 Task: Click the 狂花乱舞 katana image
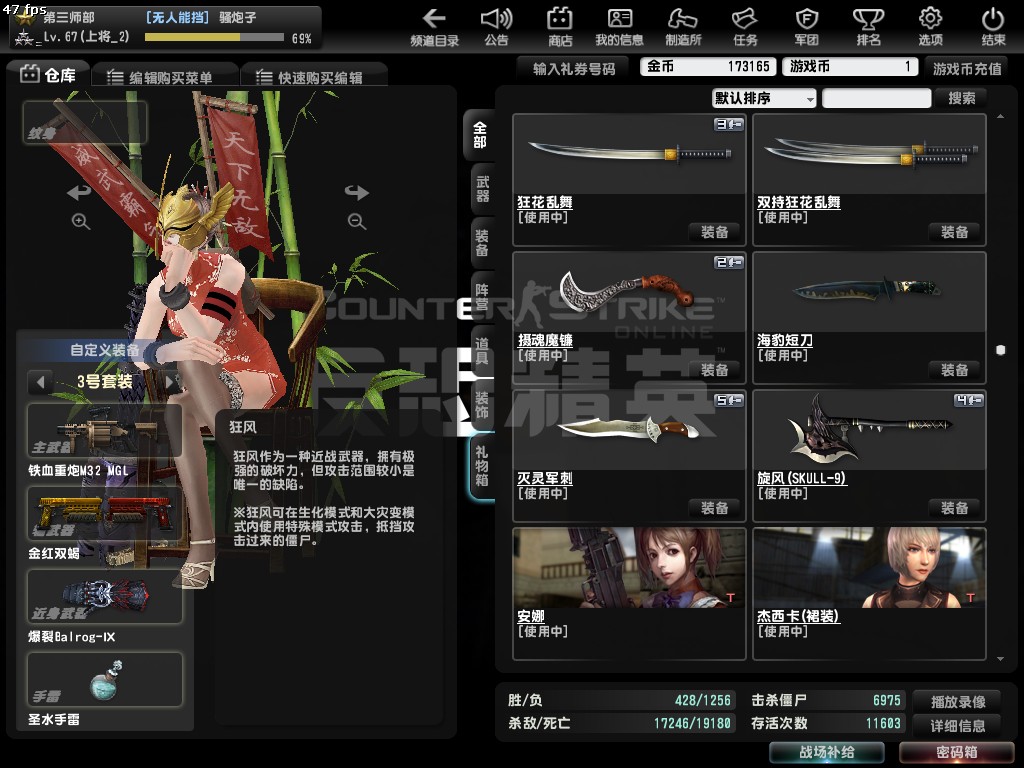(630, 154)
